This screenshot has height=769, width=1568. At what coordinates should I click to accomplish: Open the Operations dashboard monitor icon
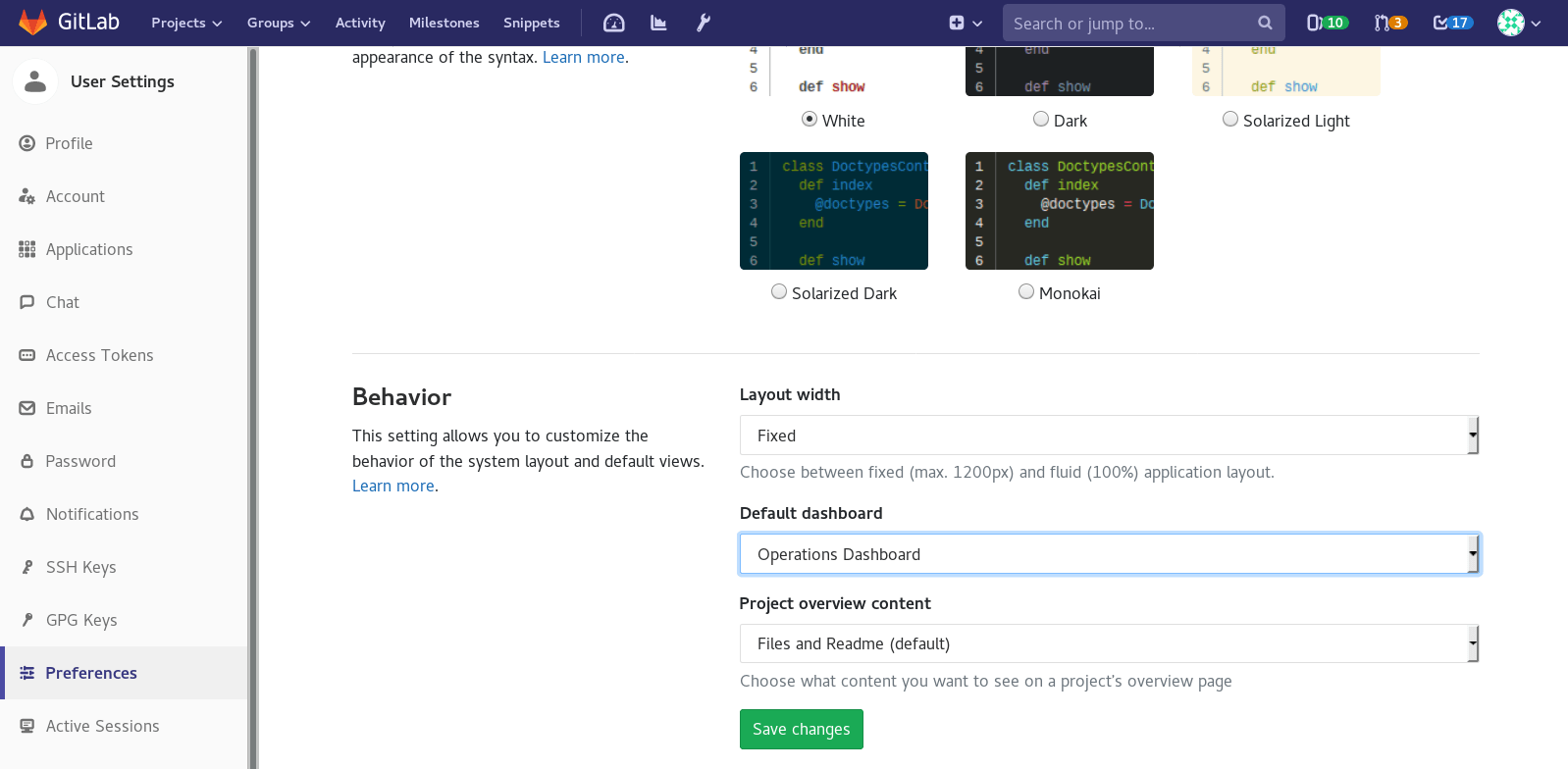(x=613, y=23)
